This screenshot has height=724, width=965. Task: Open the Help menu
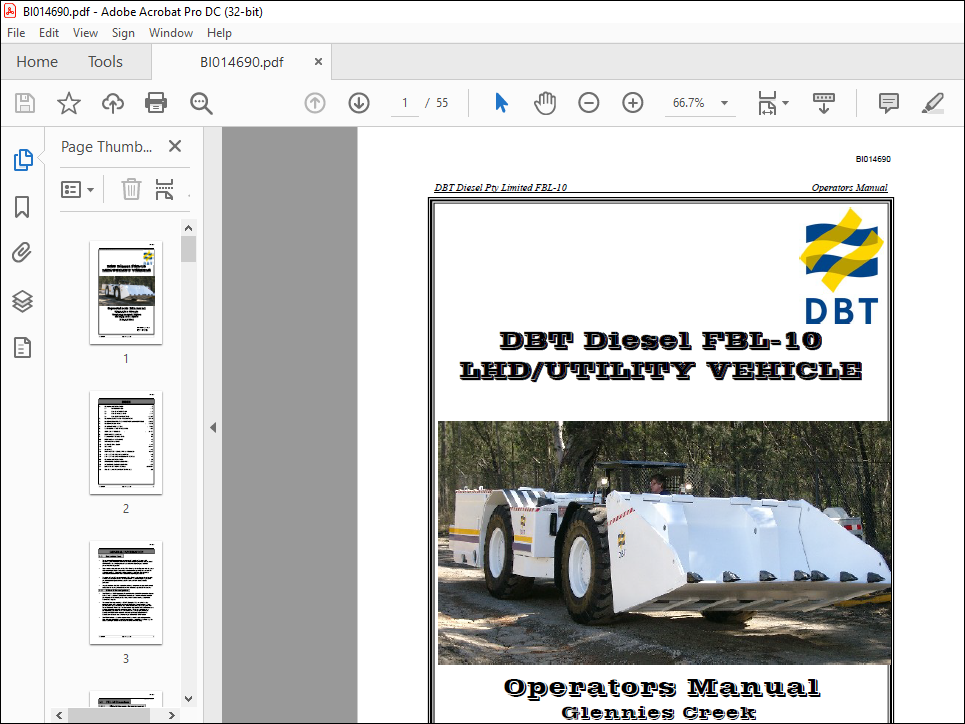[x=219, y=33]
